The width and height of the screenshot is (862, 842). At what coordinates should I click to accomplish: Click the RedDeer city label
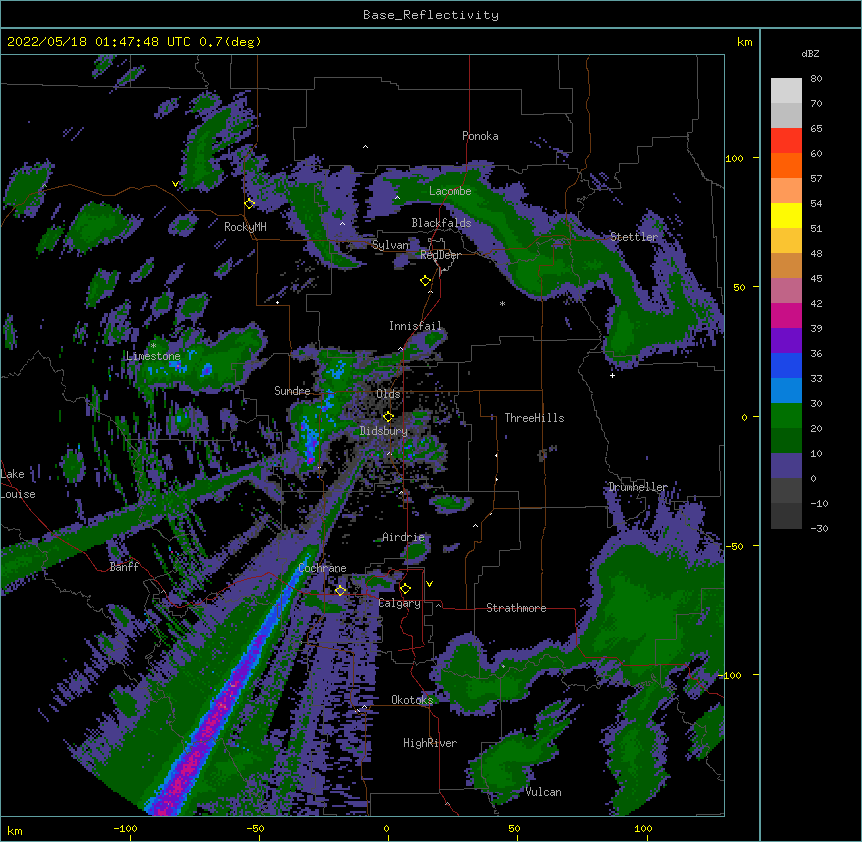pos(440,255)
